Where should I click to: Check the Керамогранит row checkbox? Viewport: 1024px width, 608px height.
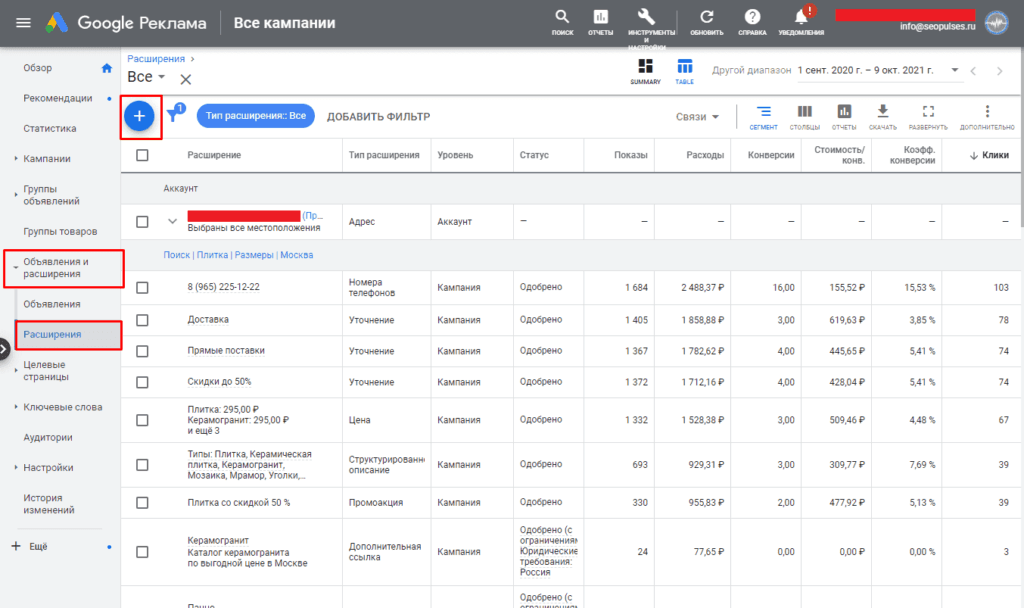pos(142,552)
